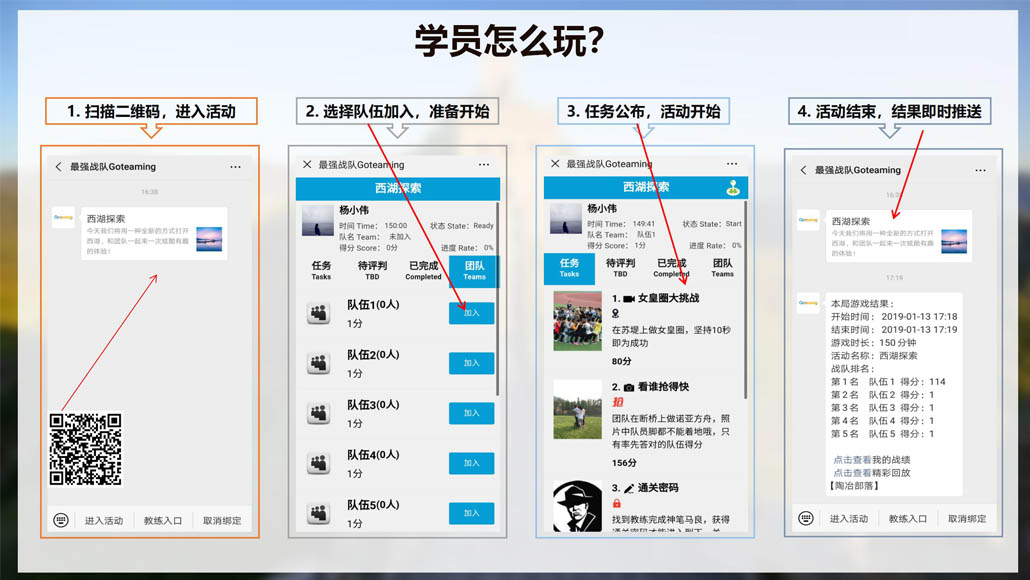Join 队伍4 with its 加入 button
This screenshot has width=1030, height=580.
tap(471, 463)
